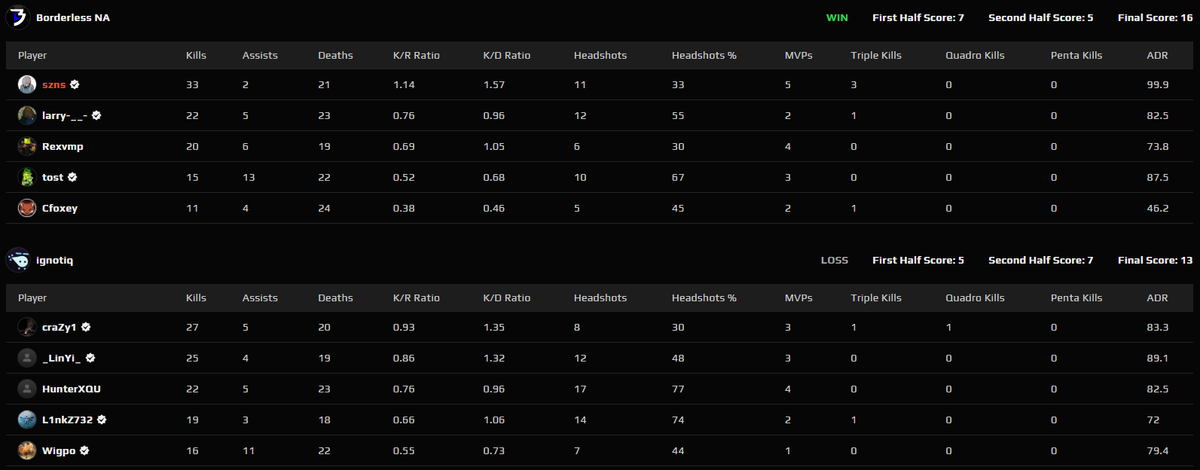Sort ignotiq table by Kills header
This screenshot has height=470, width=1200.
click(196, 298)
